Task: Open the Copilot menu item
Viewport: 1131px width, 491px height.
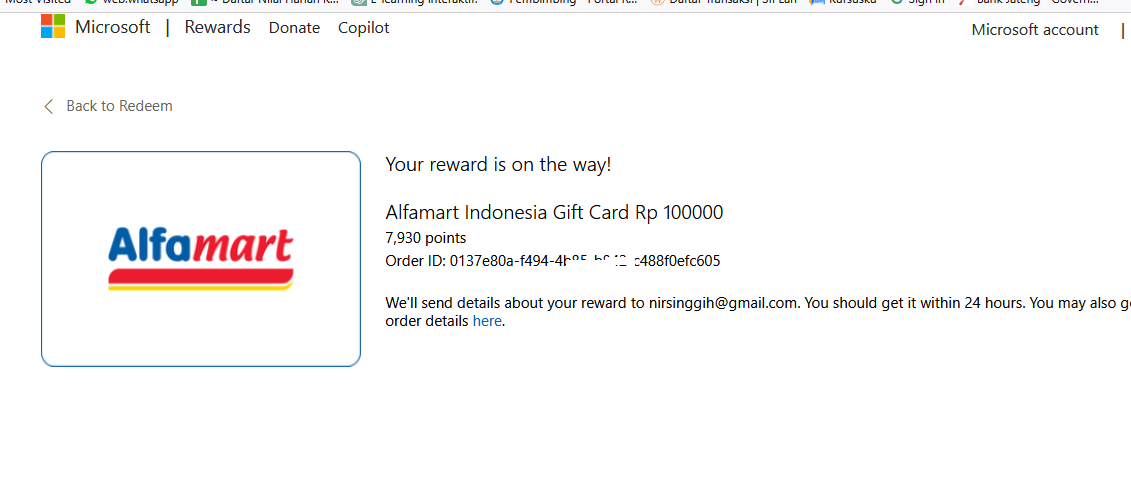Action: point(364,28)
